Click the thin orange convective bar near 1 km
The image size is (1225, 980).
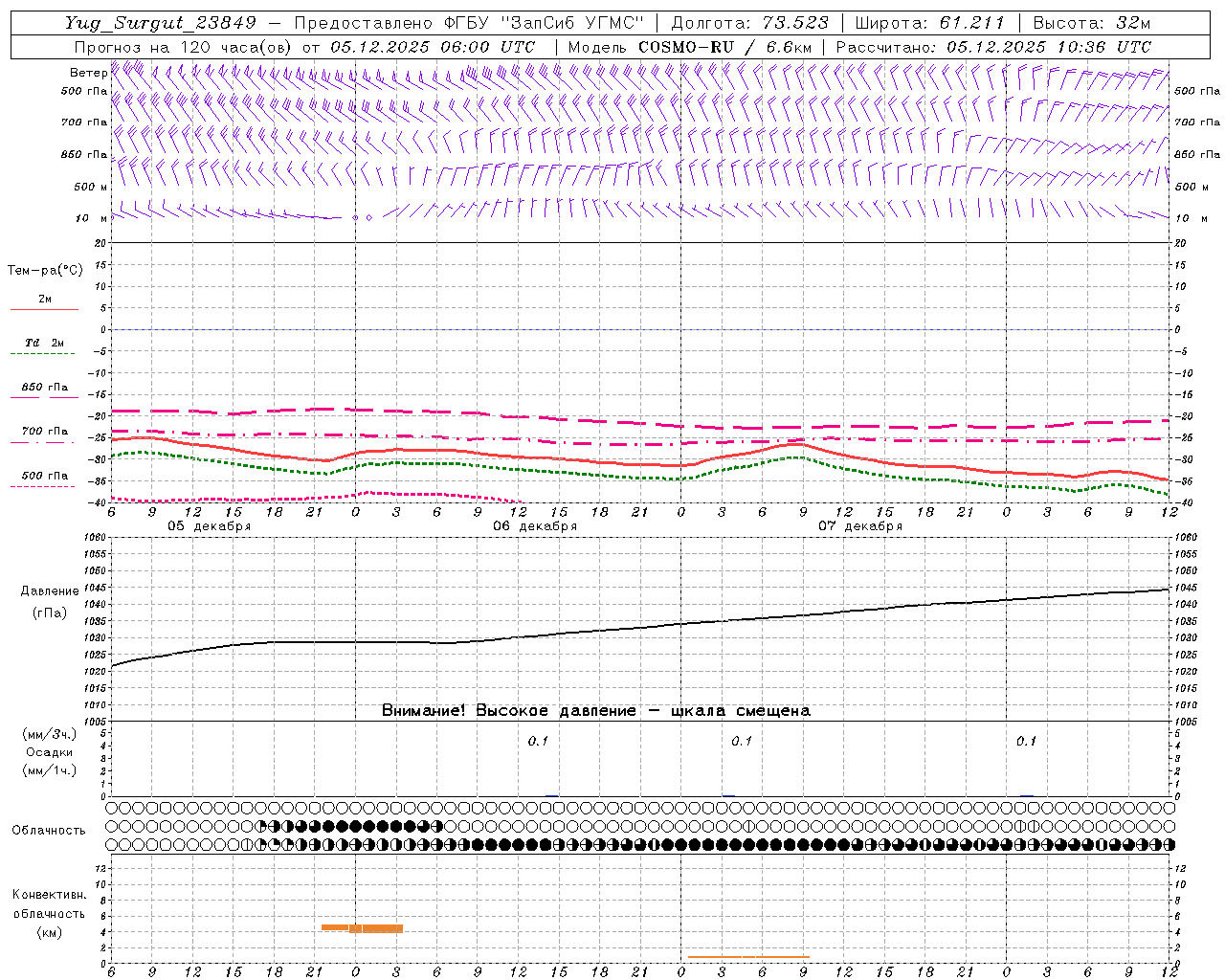coord(748,956)
